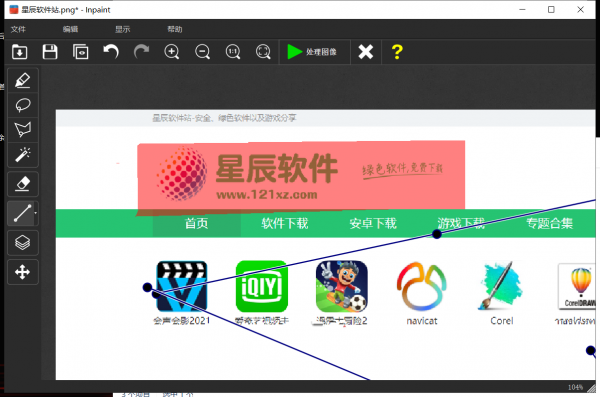Open an image file with the toolbar open icon

coord(20,52)
